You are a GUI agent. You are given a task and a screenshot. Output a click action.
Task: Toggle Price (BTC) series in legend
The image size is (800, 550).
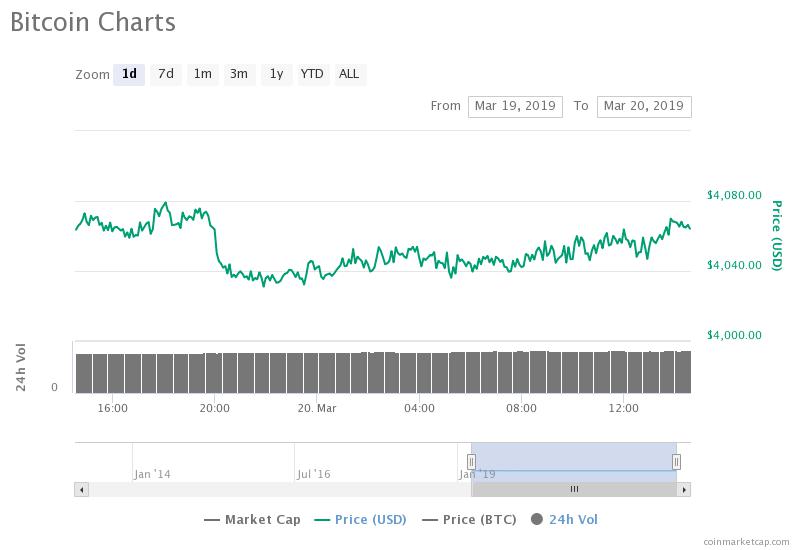(x=469, y=519)
